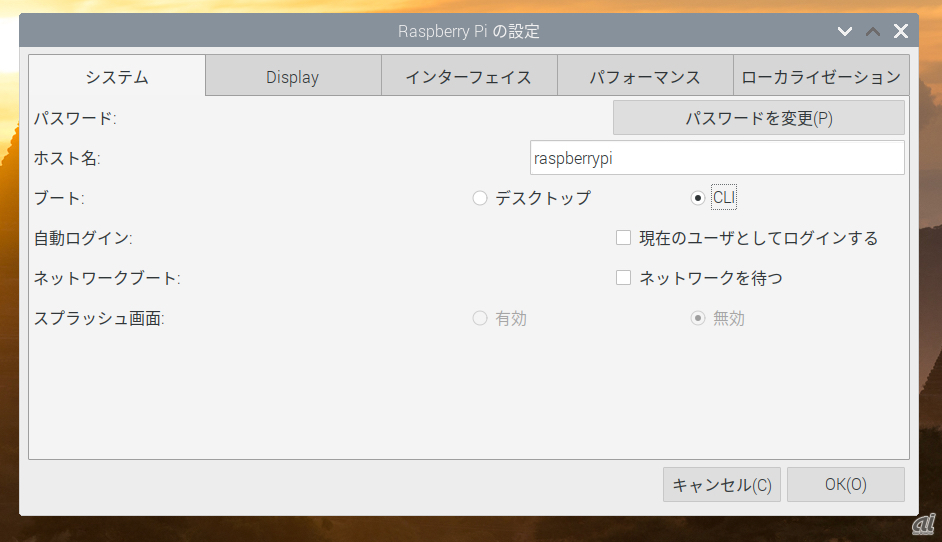
Task: Click the ブート: label
Action: pos(59,198)
